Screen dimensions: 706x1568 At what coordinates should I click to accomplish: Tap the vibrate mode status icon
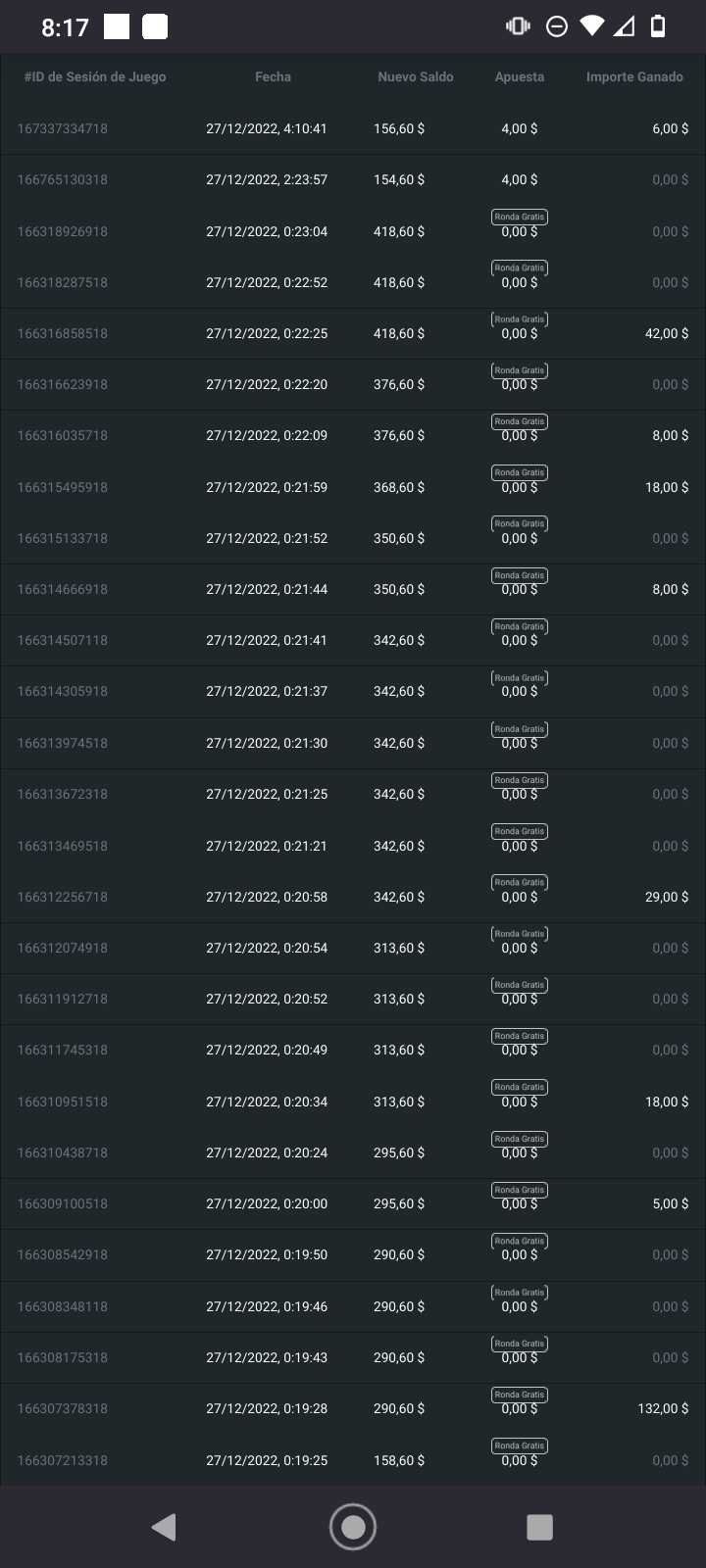(x=518, y=26)
